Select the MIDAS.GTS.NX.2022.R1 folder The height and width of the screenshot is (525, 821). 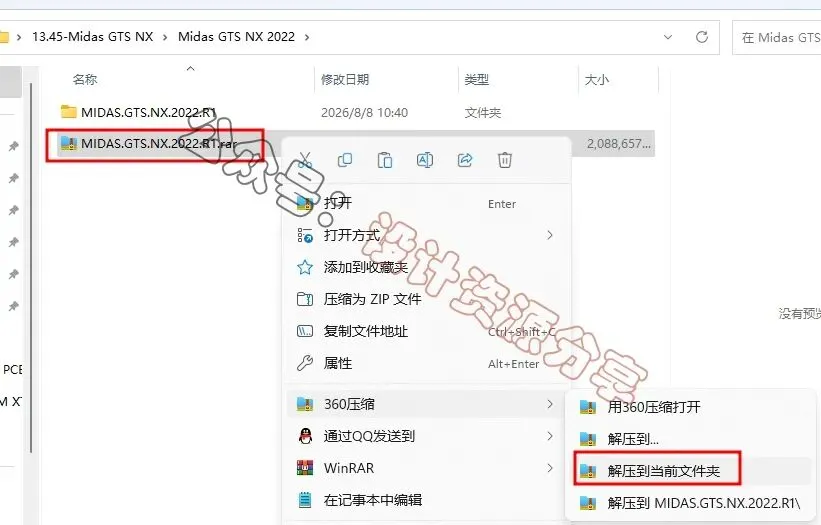[149, 112]
